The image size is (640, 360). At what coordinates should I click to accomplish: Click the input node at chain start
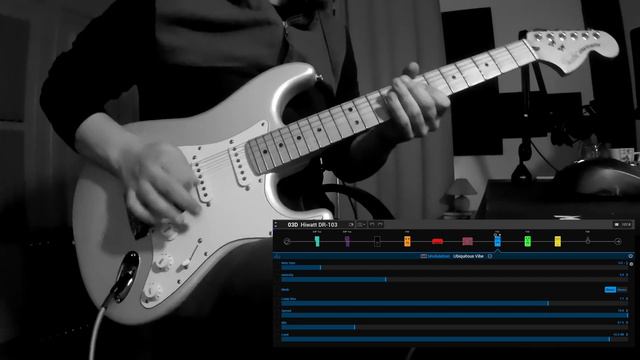[x=287, y=242]
